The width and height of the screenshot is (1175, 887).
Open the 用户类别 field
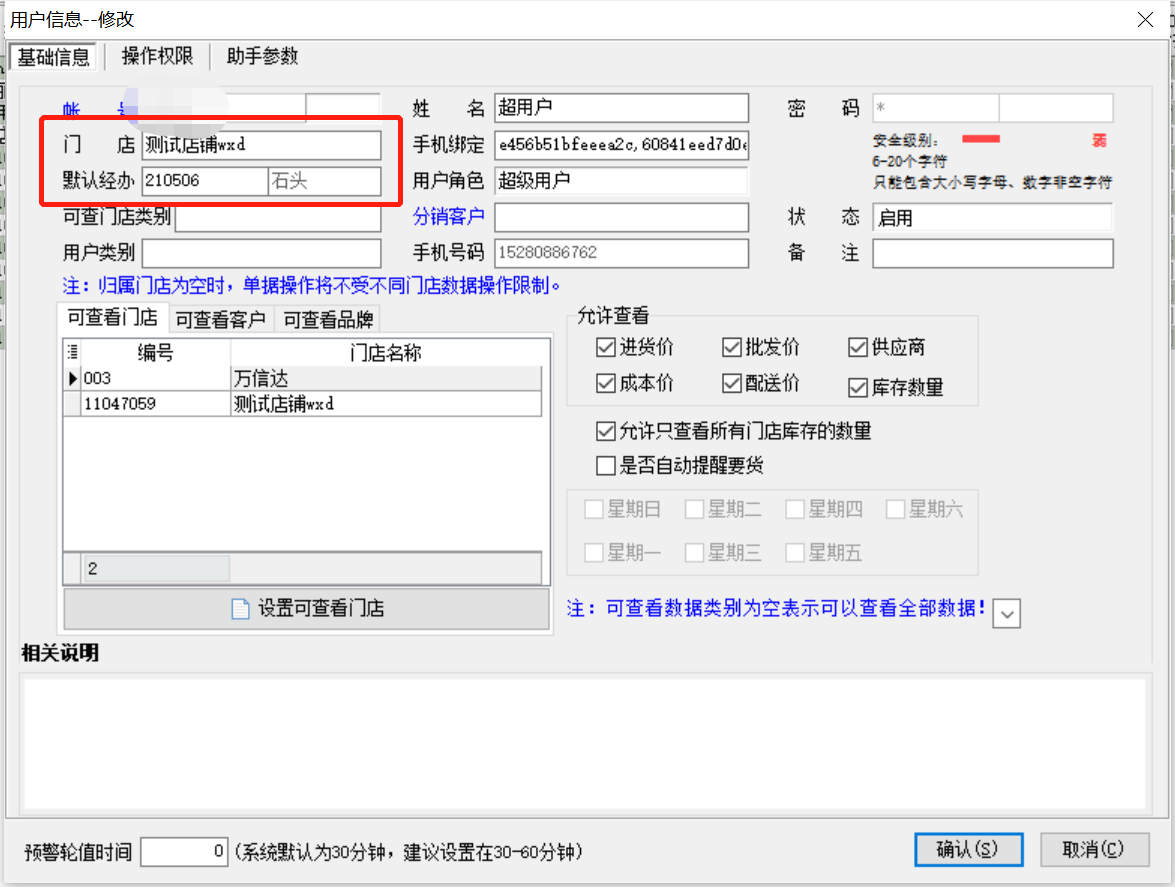(x=262, y=253)
